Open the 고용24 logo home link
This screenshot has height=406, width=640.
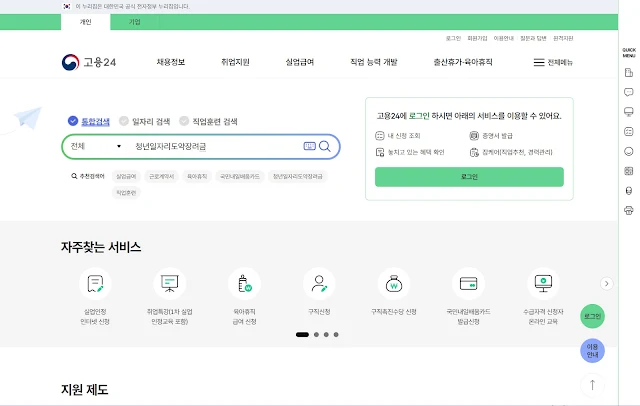coord(89,62)
